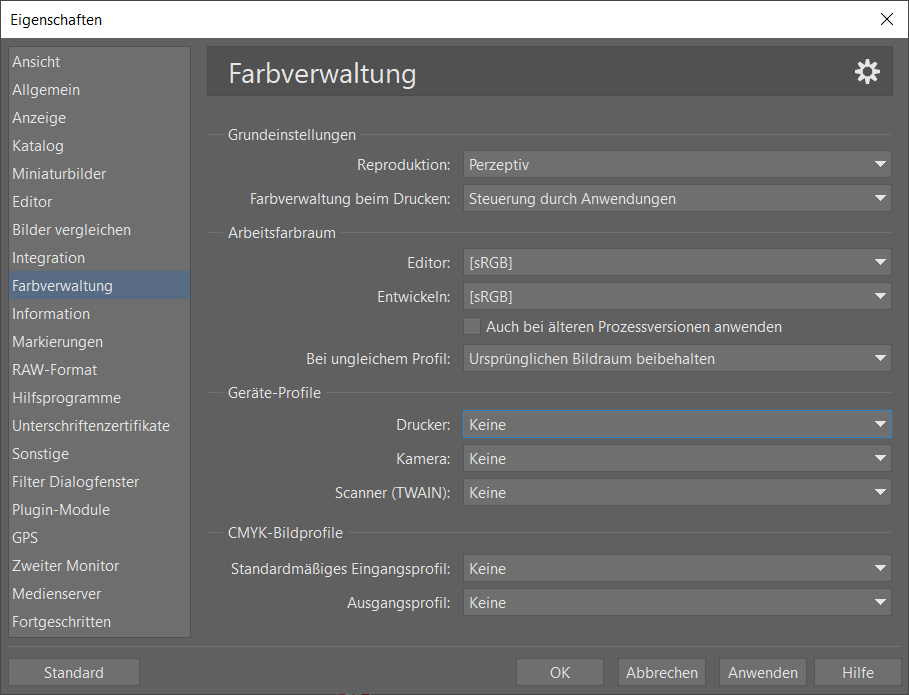Switch to the Ansicht category

pyautogui.click(x=37, y=62)
